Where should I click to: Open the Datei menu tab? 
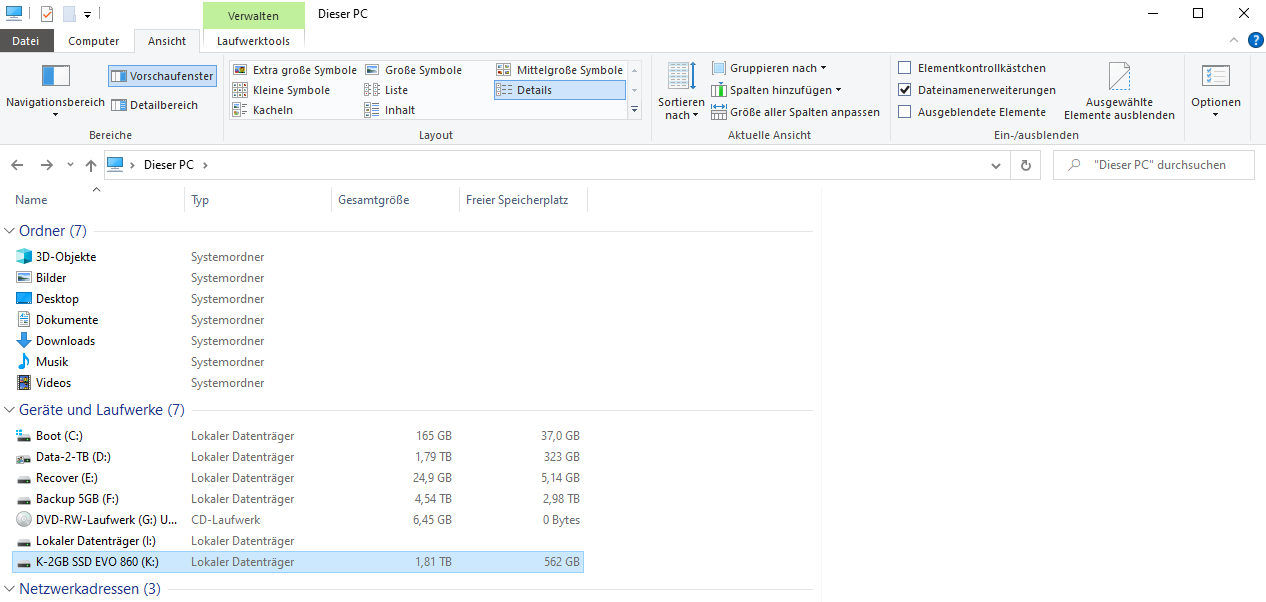[26, 41]
